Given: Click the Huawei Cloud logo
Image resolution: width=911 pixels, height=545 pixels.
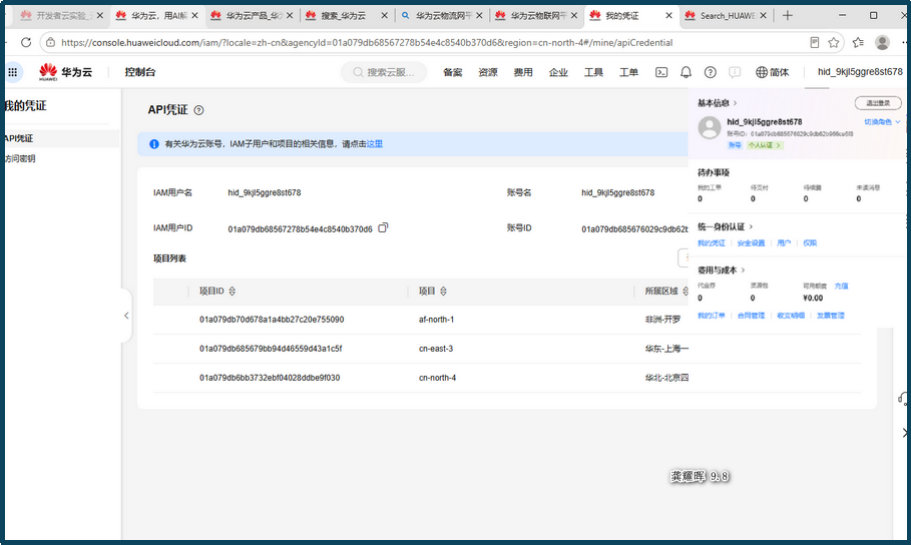Looking at the screenshot, I should 65,72.
